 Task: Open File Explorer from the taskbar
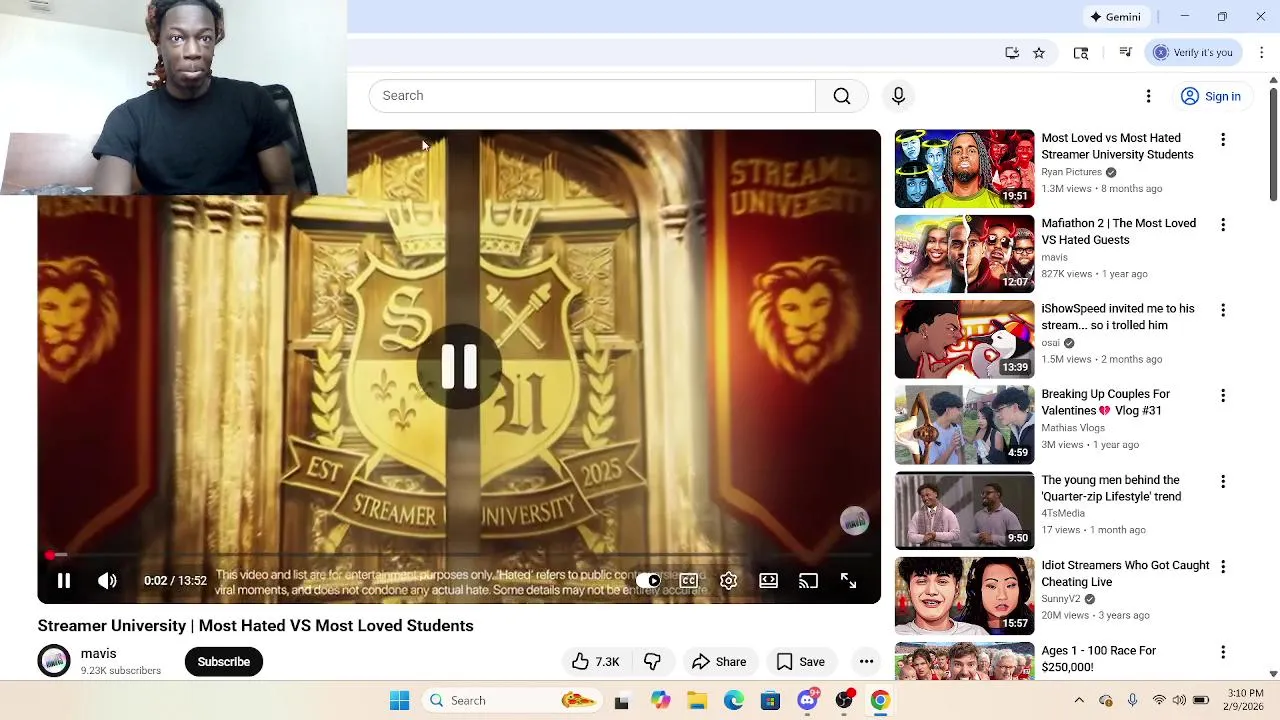click(697, 701)
